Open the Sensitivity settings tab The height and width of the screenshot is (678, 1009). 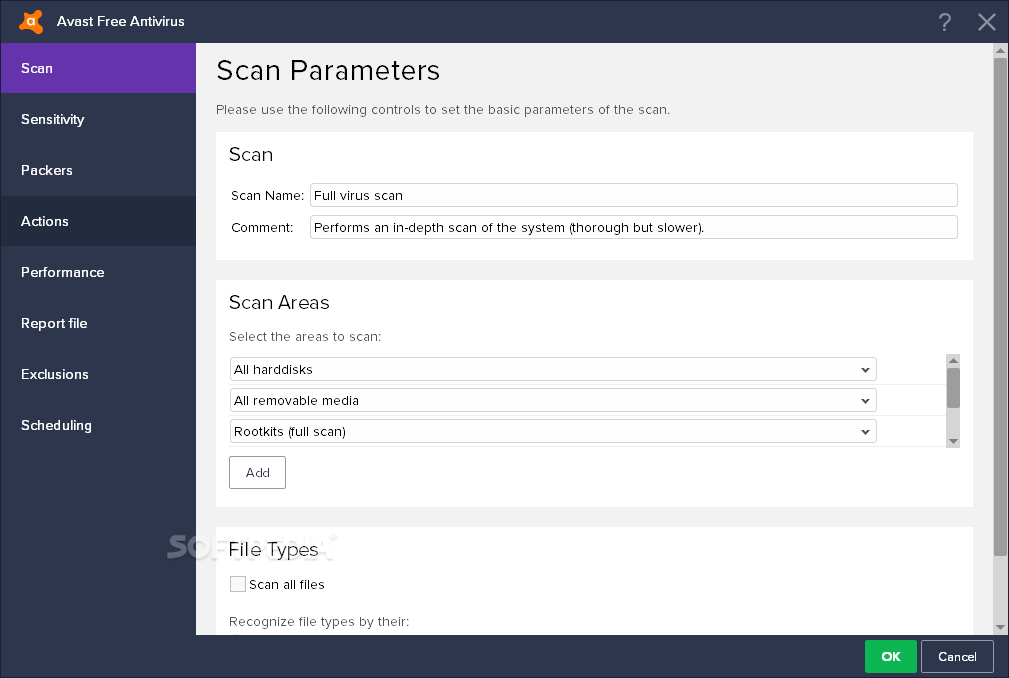[x=98, y=119]
